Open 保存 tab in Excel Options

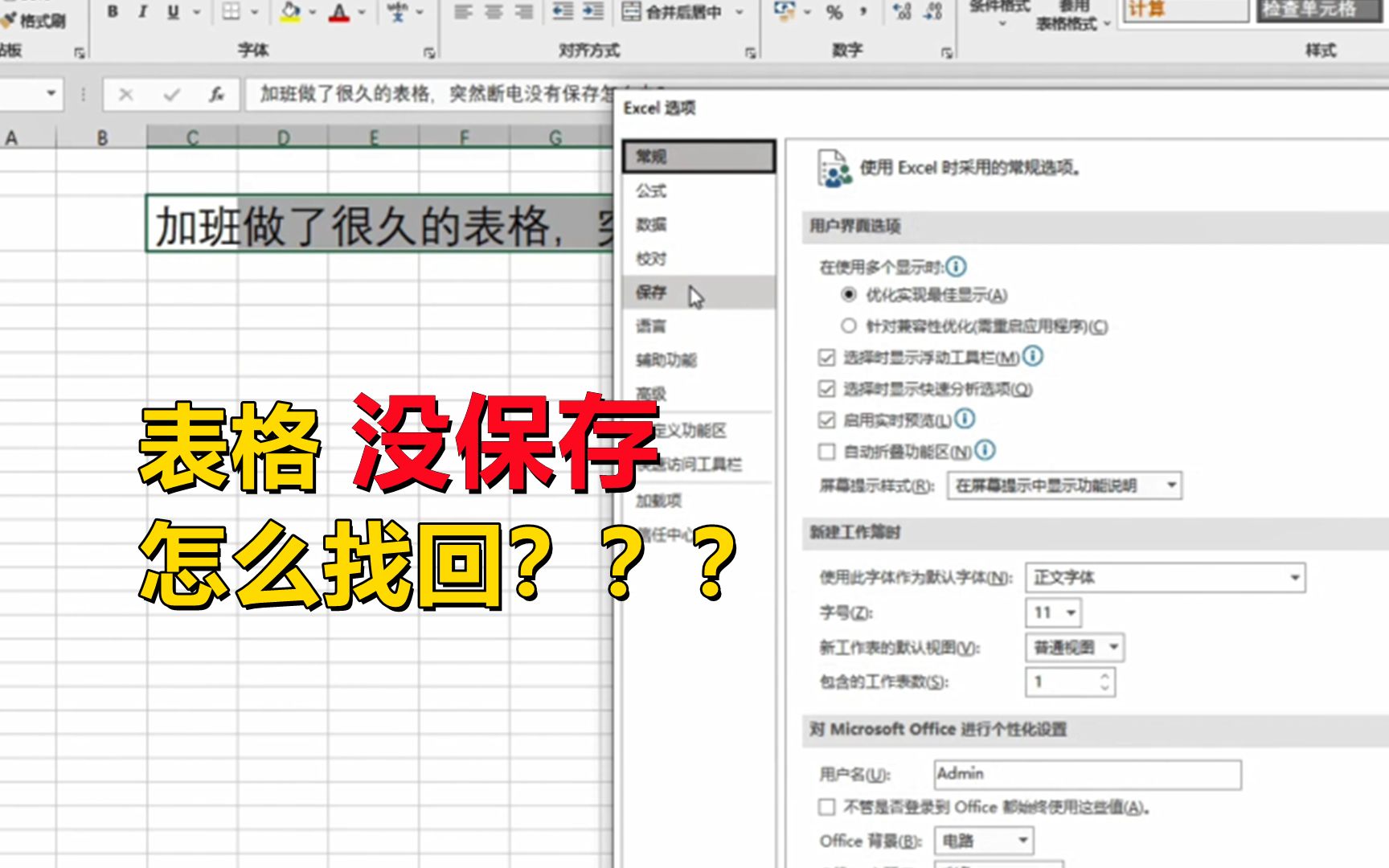[x=699, y=292]
